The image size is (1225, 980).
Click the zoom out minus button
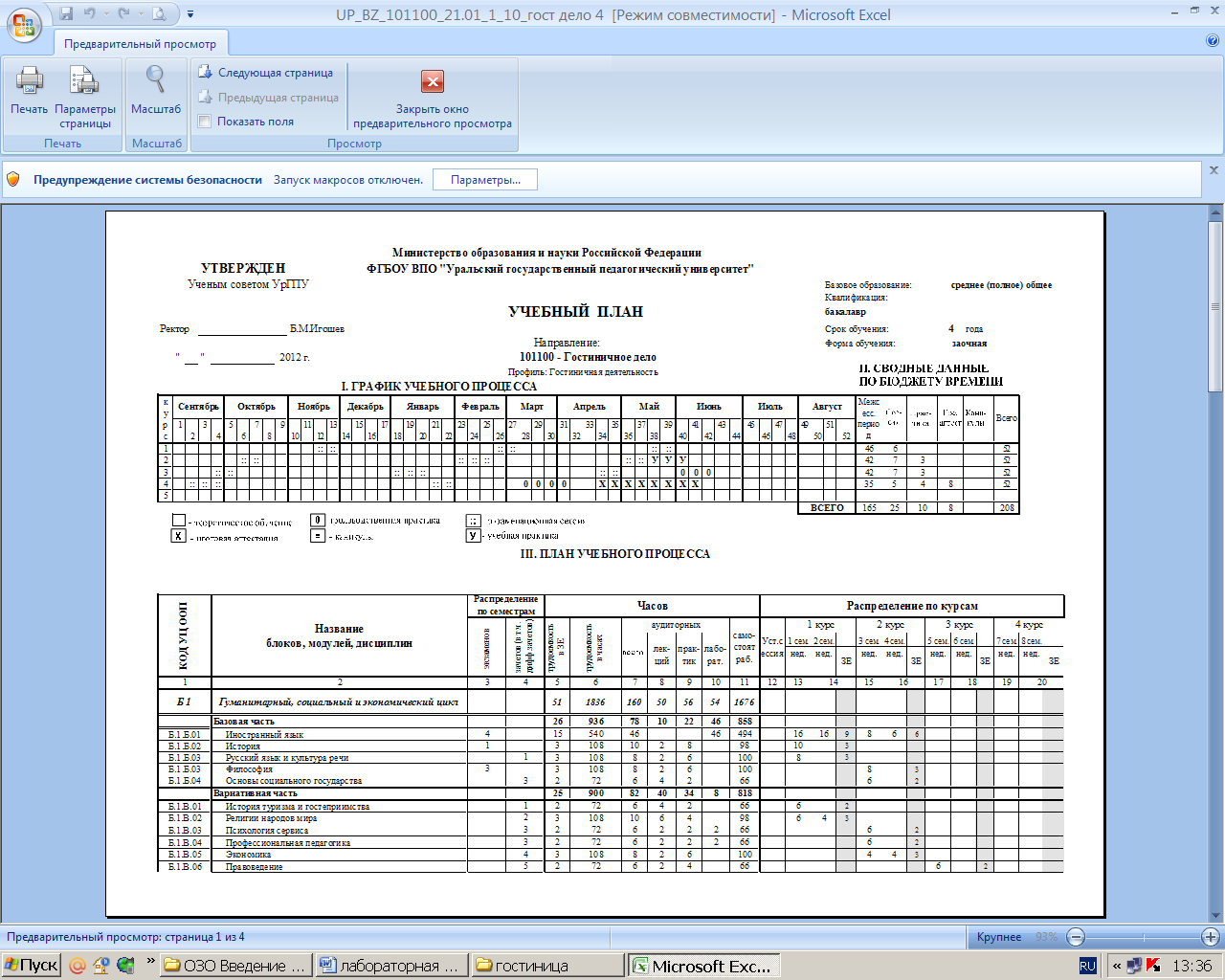1076,937
